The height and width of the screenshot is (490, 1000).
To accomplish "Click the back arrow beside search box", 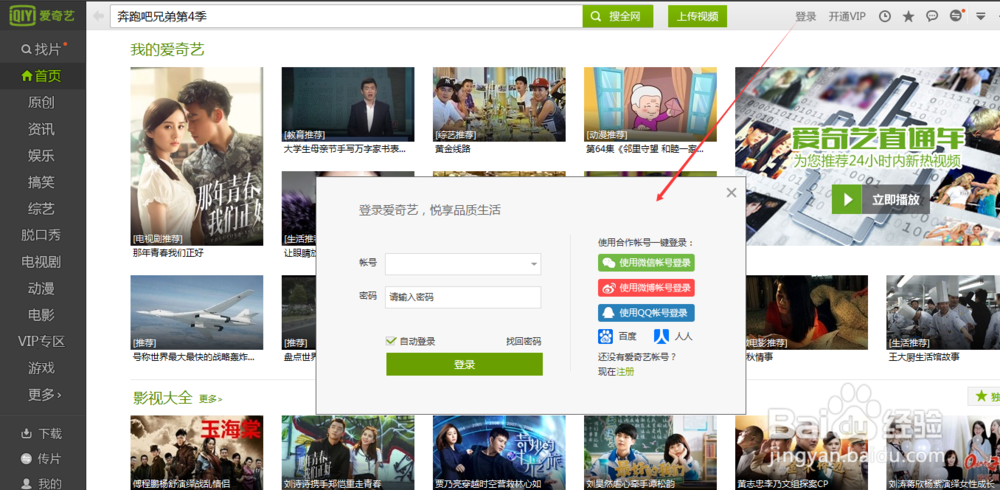I will [98, 16].
